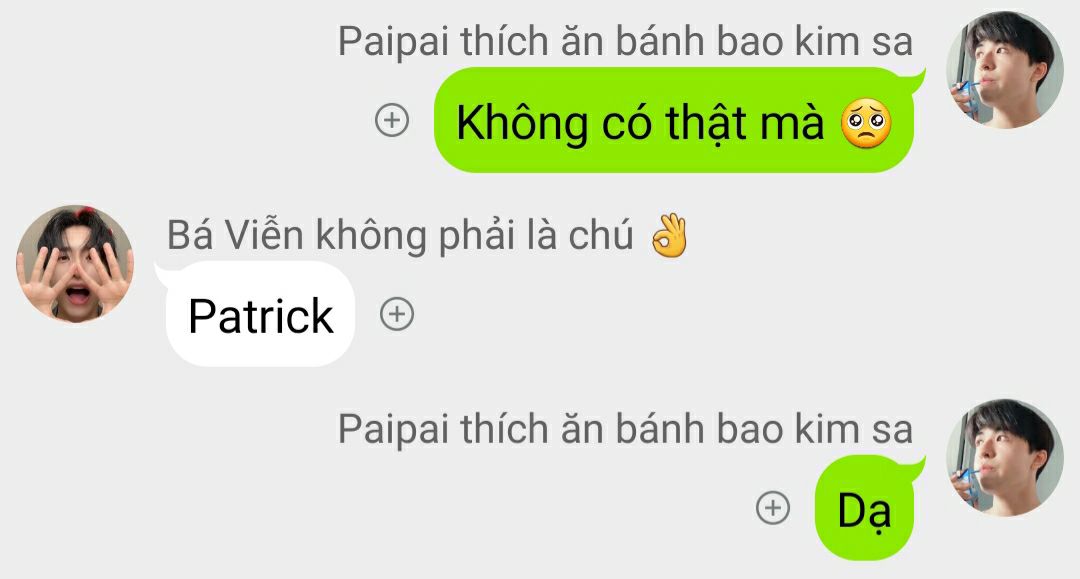
Task: Open Paipai's avatar beside the "Dạ" message
Action: pyautogui.click(x=1005, y=457)
